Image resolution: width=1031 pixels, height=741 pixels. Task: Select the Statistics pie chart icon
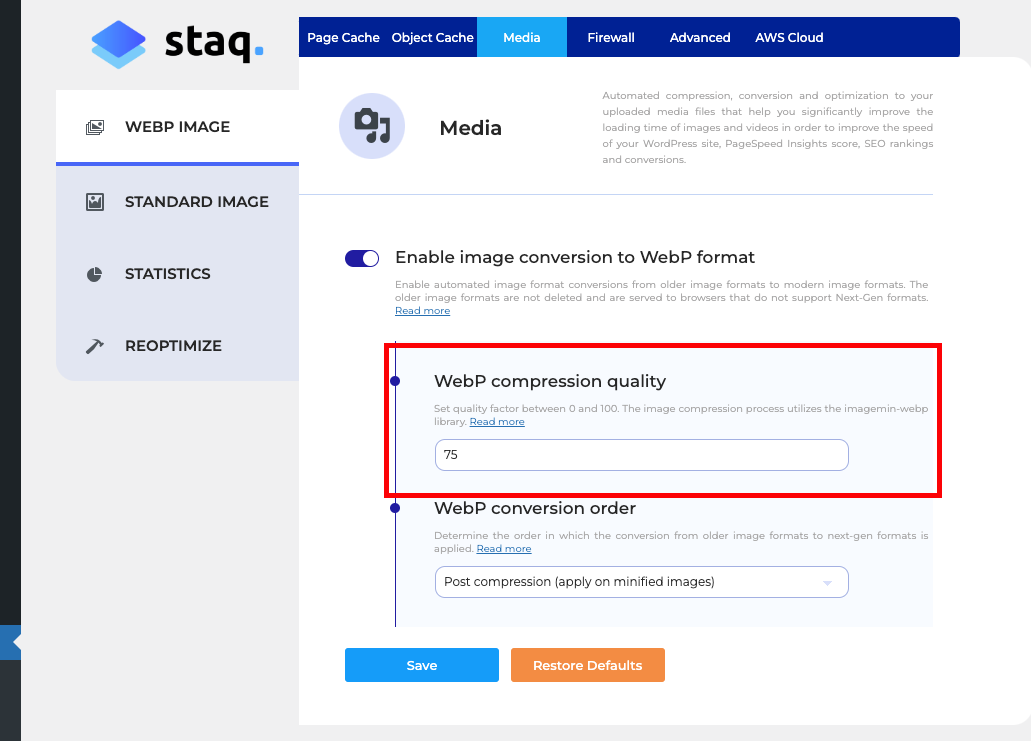(95, 273)
